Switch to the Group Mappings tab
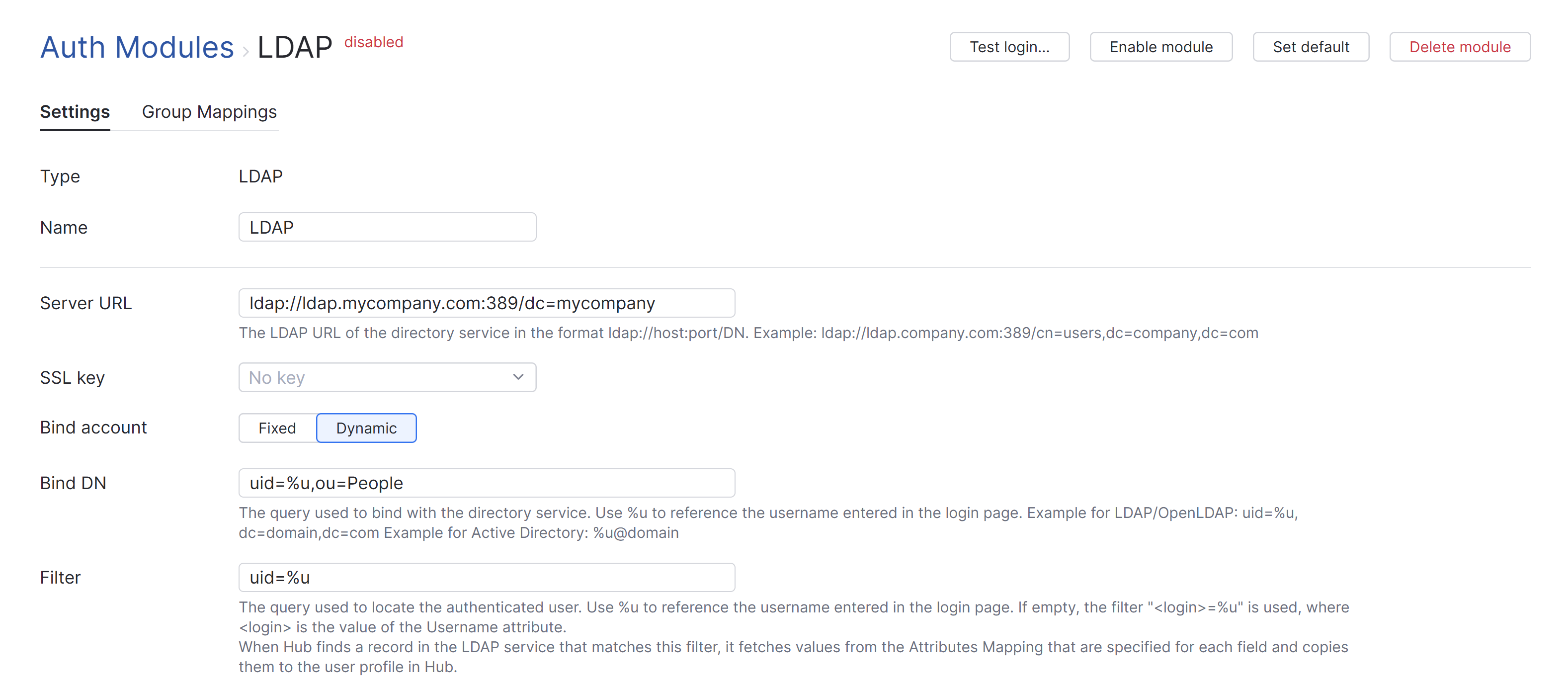1568x687 pixels. point(209,112)
